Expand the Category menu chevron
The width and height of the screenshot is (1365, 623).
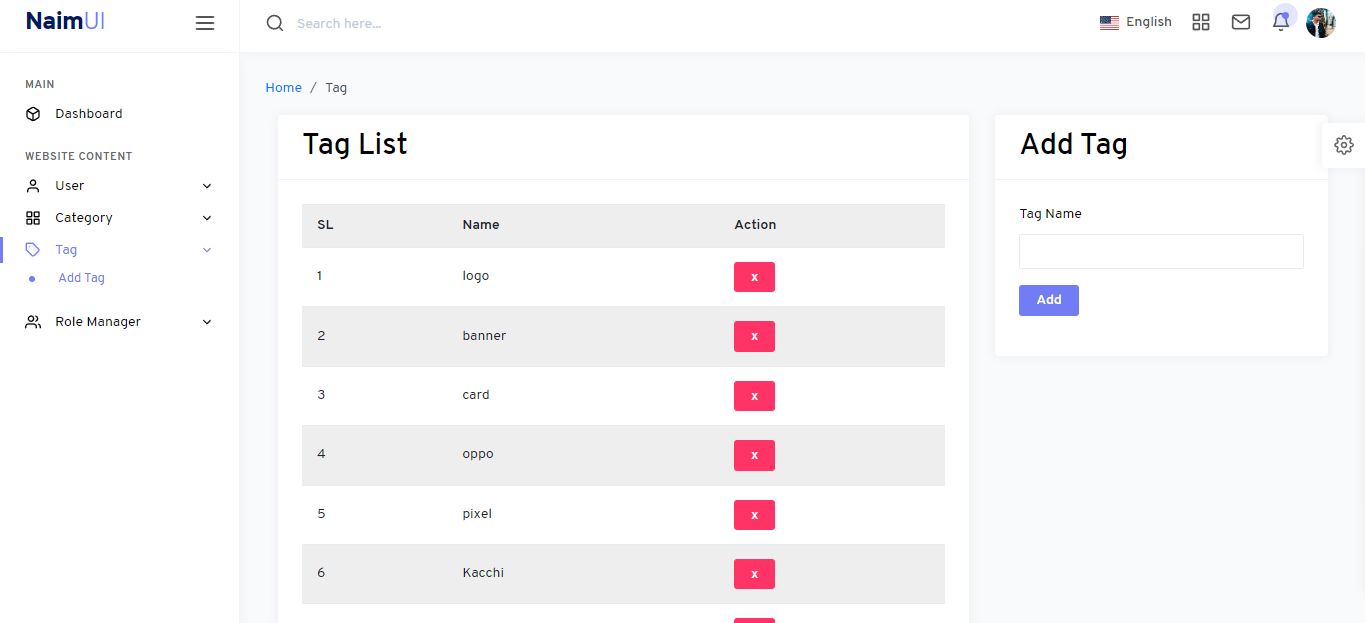pyautogui.click(x=207, y=218)
